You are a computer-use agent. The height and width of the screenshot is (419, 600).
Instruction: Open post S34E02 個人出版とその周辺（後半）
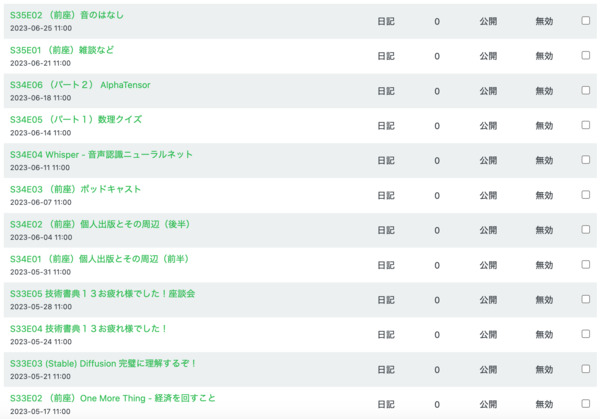coord(100,224)
